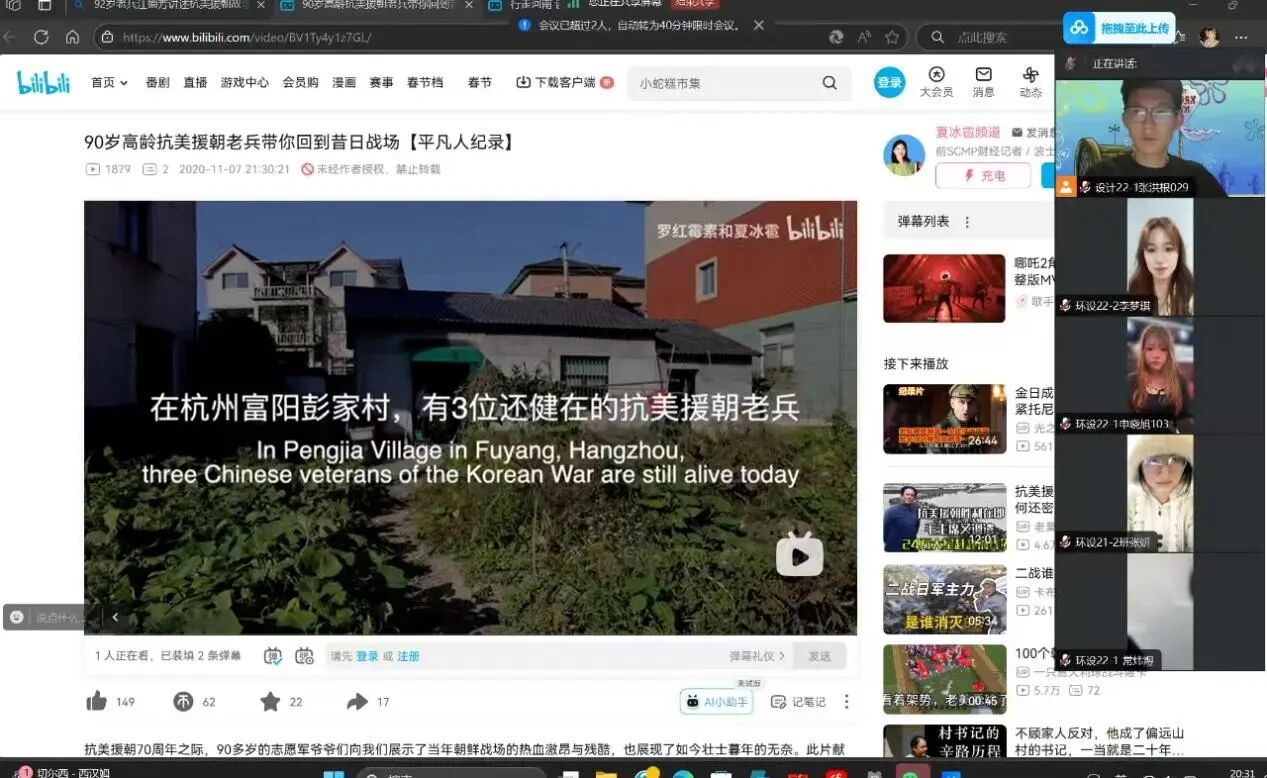This screenshot has width=1267, height=778.
Task: Open the three-dot menu beside 弹幕列表
Action: click(x=967, y=222)
